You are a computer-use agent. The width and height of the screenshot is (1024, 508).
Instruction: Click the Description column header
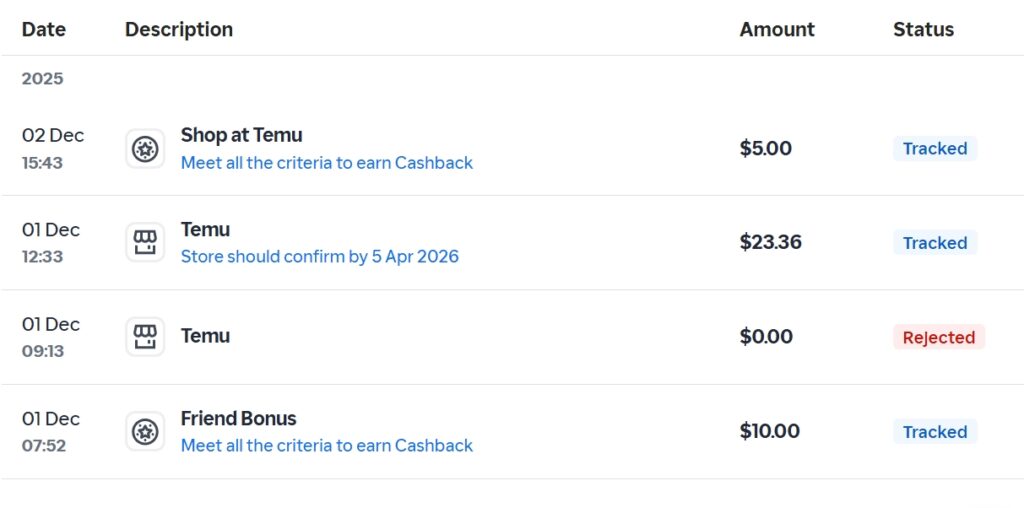click(179, 30)
